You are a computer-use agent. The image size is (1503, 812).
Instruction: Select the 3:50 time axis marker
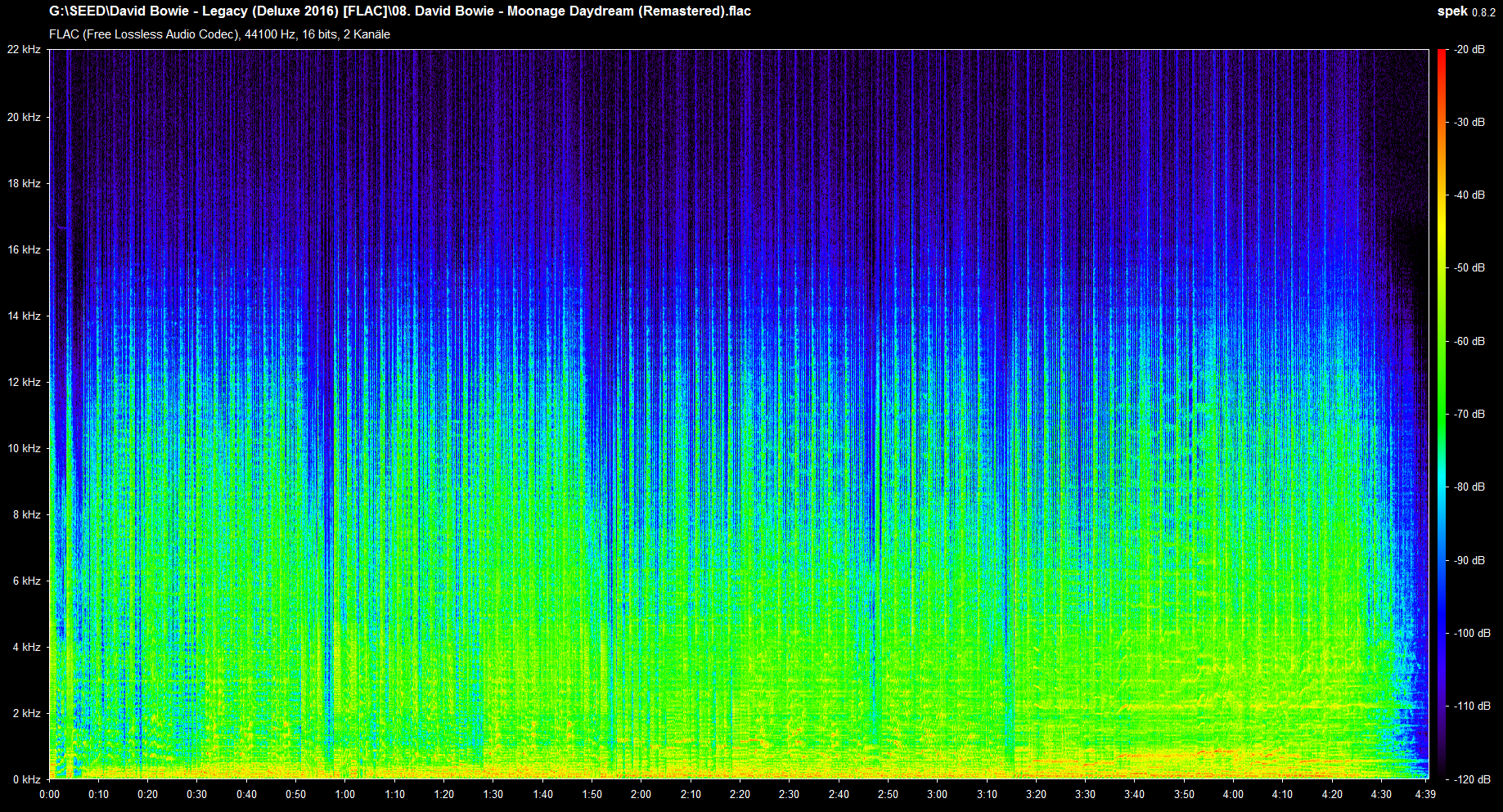click(1184, 794)
